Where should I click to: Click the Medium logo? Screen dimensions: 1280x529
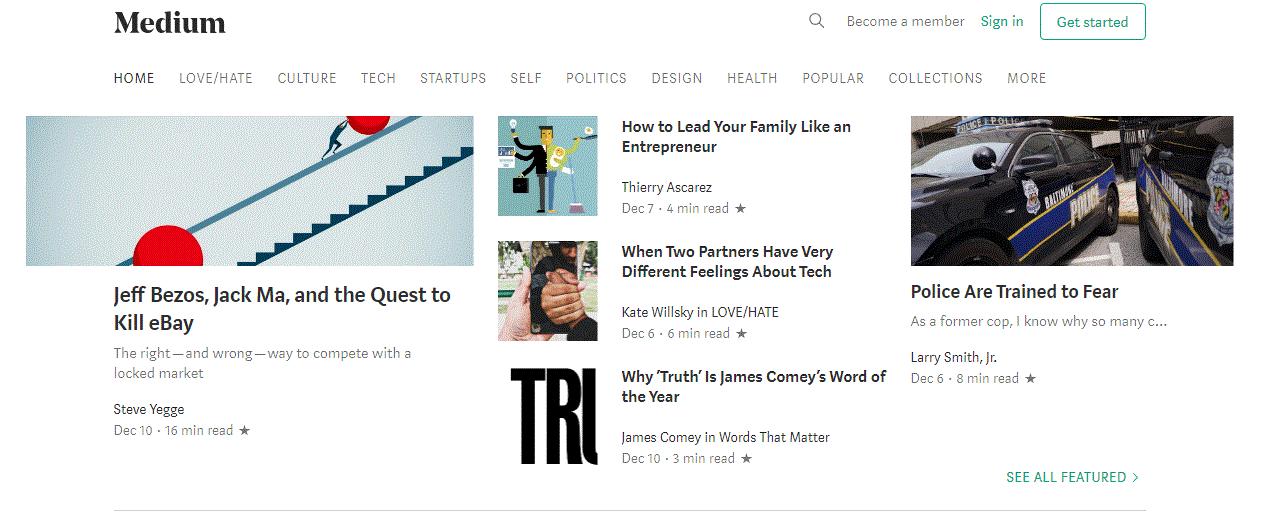click(170, 22)
